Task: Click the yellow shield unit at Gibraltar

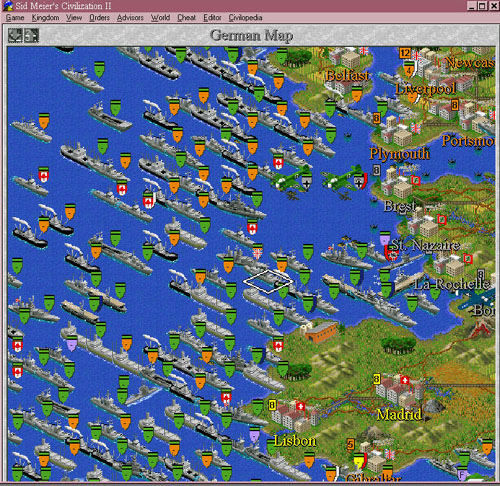Action: pyautogui.click(x=359, y=462)
